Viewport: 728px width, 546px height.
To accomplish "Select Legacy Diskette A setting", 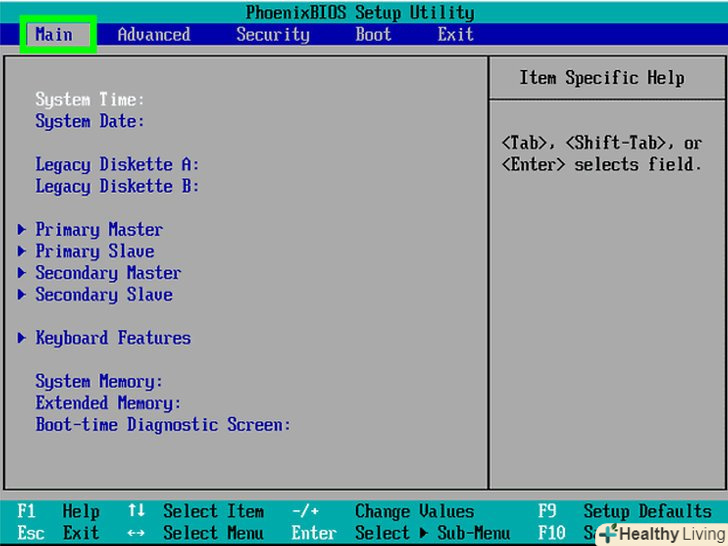I will tap(117, 164).
